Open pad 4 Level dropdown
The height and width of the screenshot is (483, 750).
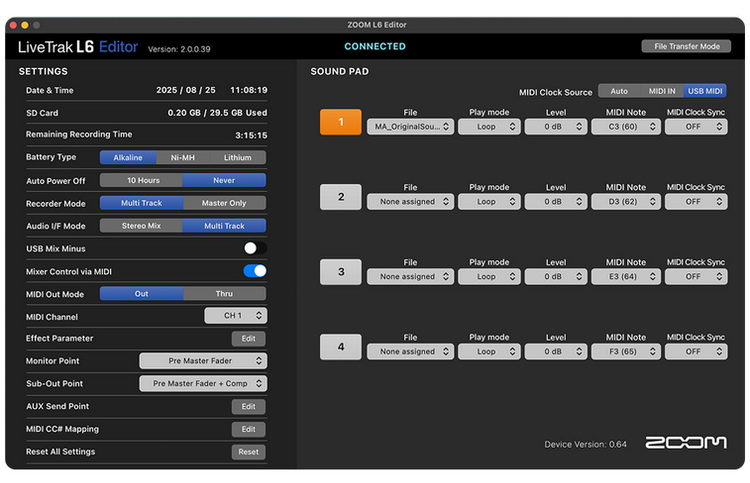(556, 352)
